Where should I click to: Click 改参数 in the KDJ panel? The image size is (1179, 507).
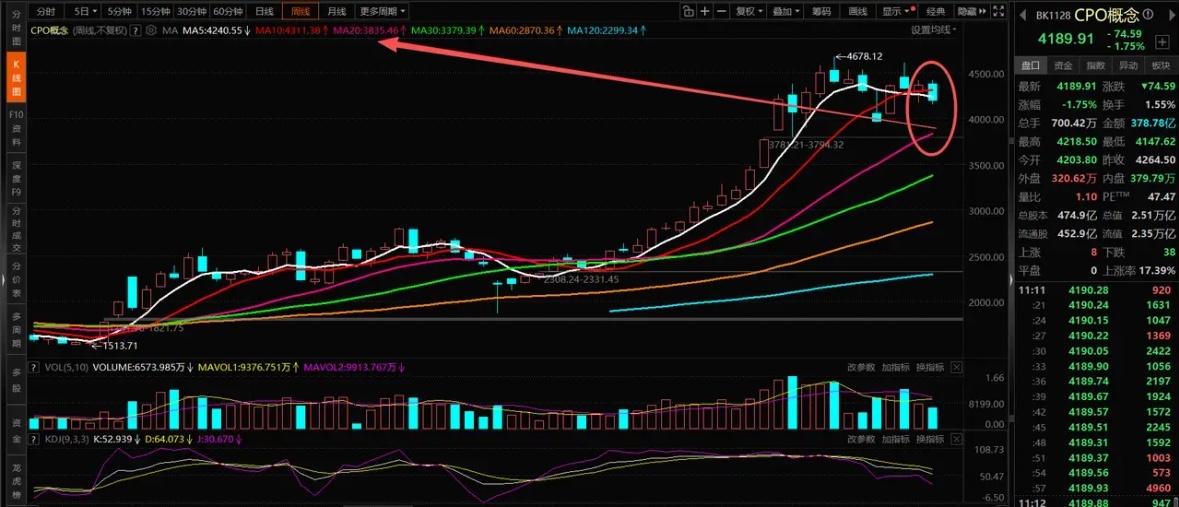[862, 439]
